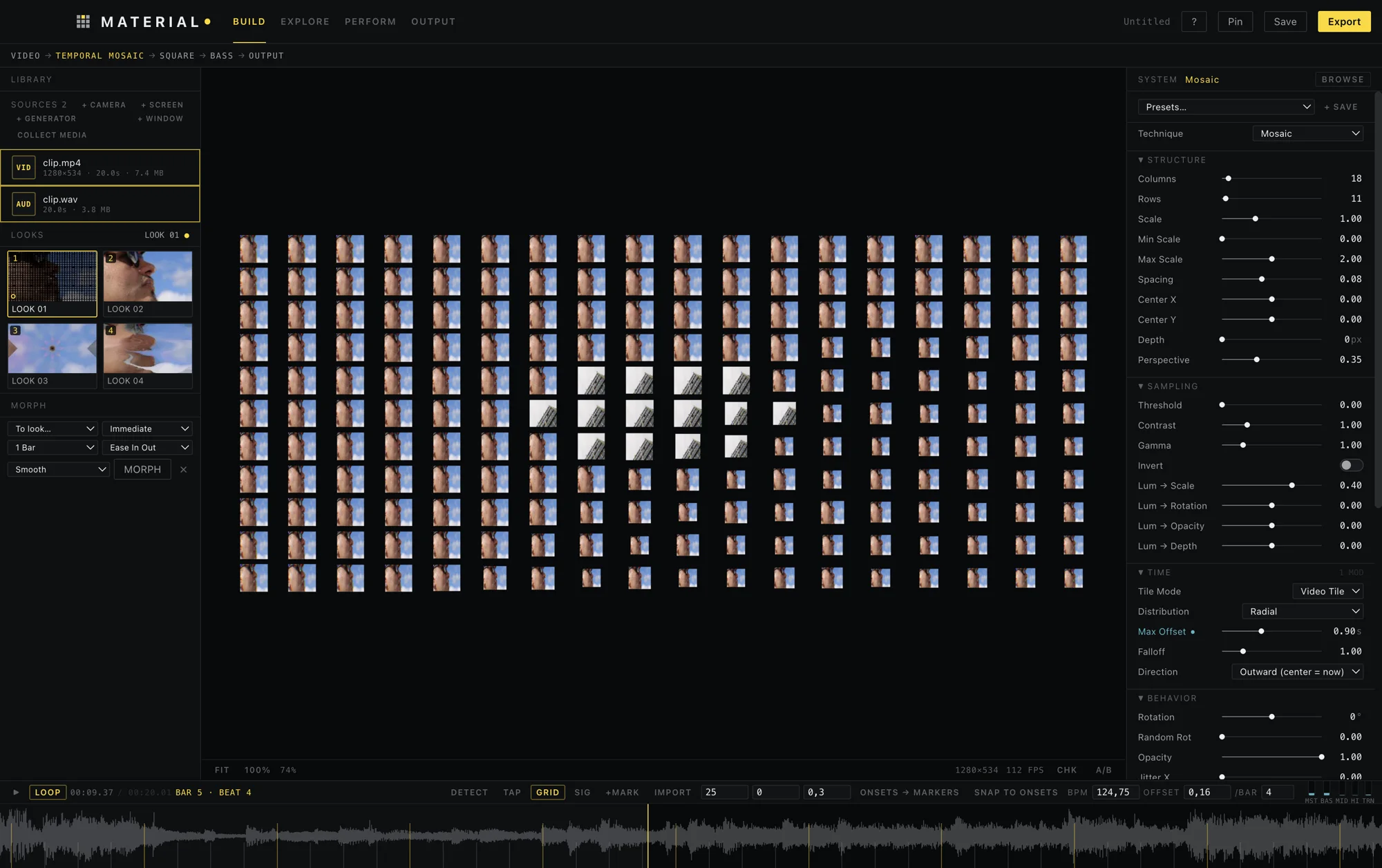
Task: Click the BROWSE button in System panel
Action: point(1343,79)
